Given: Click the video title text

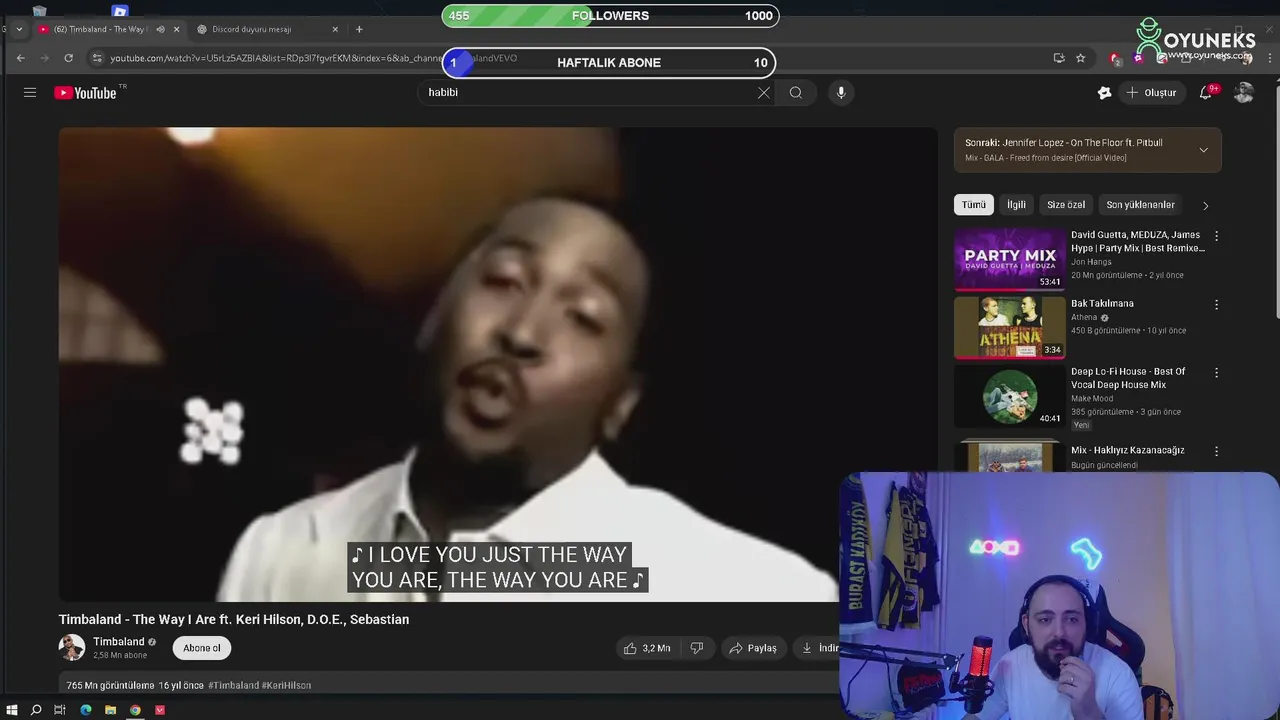Looking at the screenshot, I should (233, 619).
